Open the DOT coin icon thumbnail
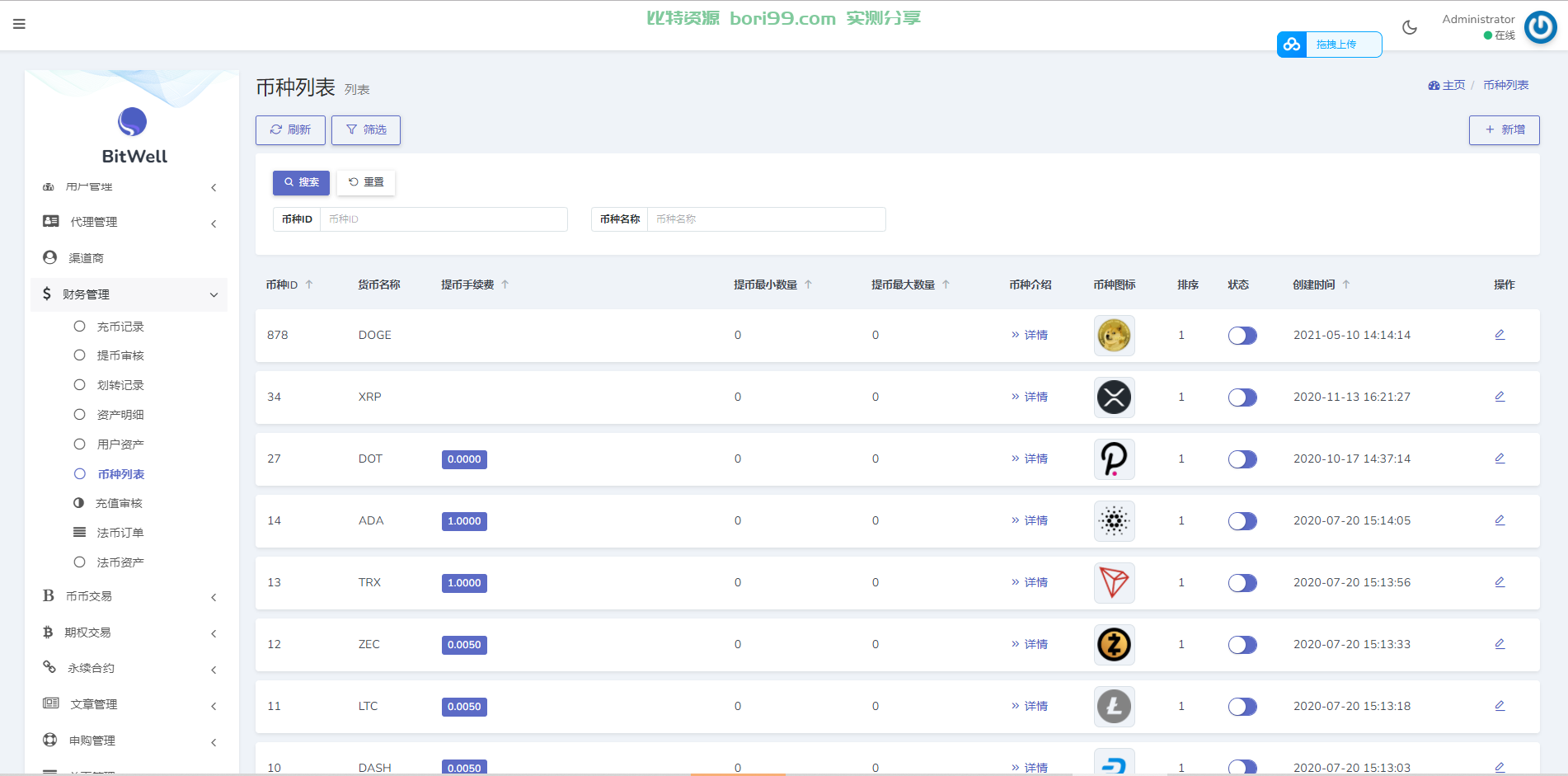 point(1114,459)
